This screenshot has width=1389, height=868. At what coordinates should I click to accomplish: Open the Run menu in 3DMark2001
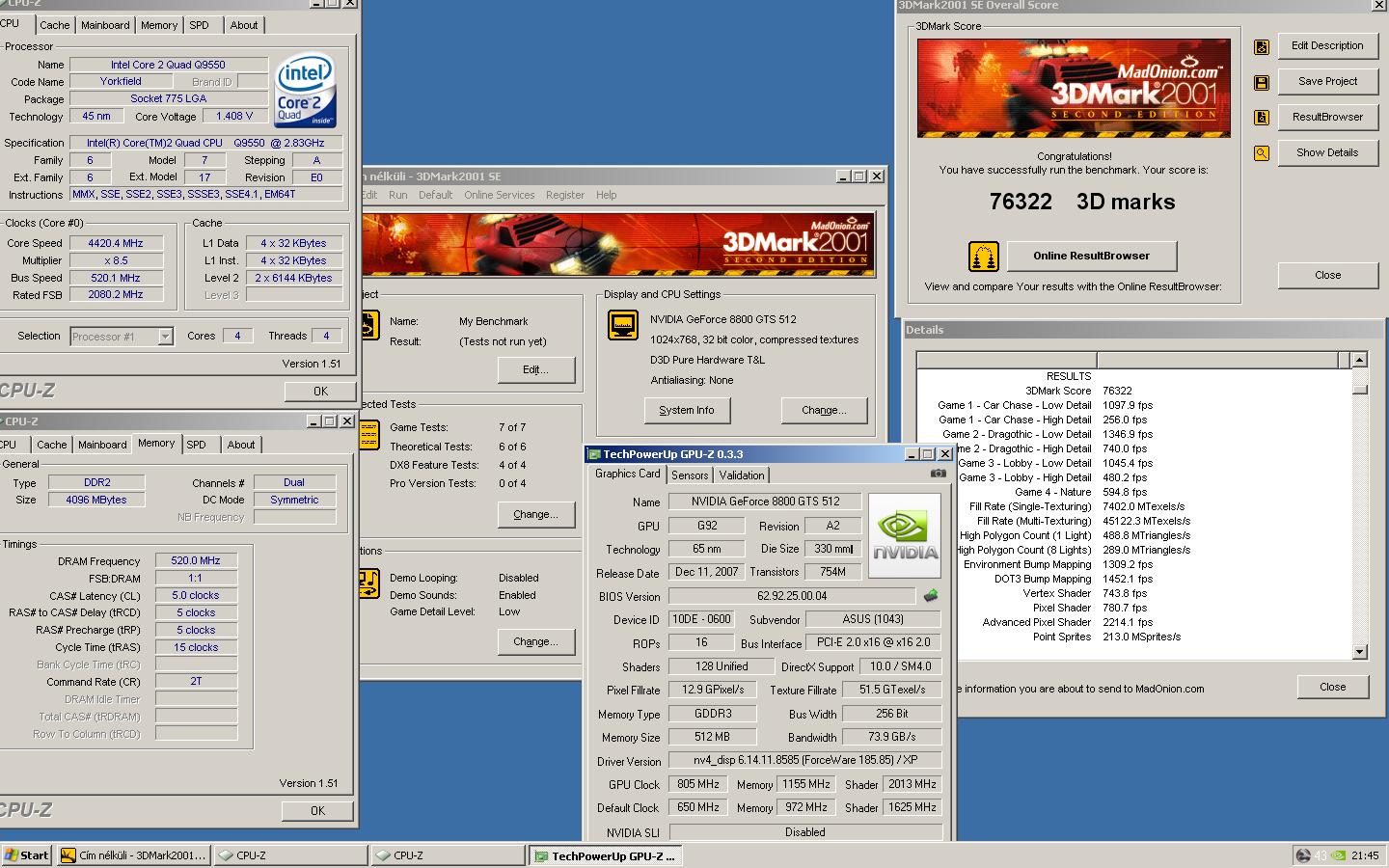[x=397, y=195]
